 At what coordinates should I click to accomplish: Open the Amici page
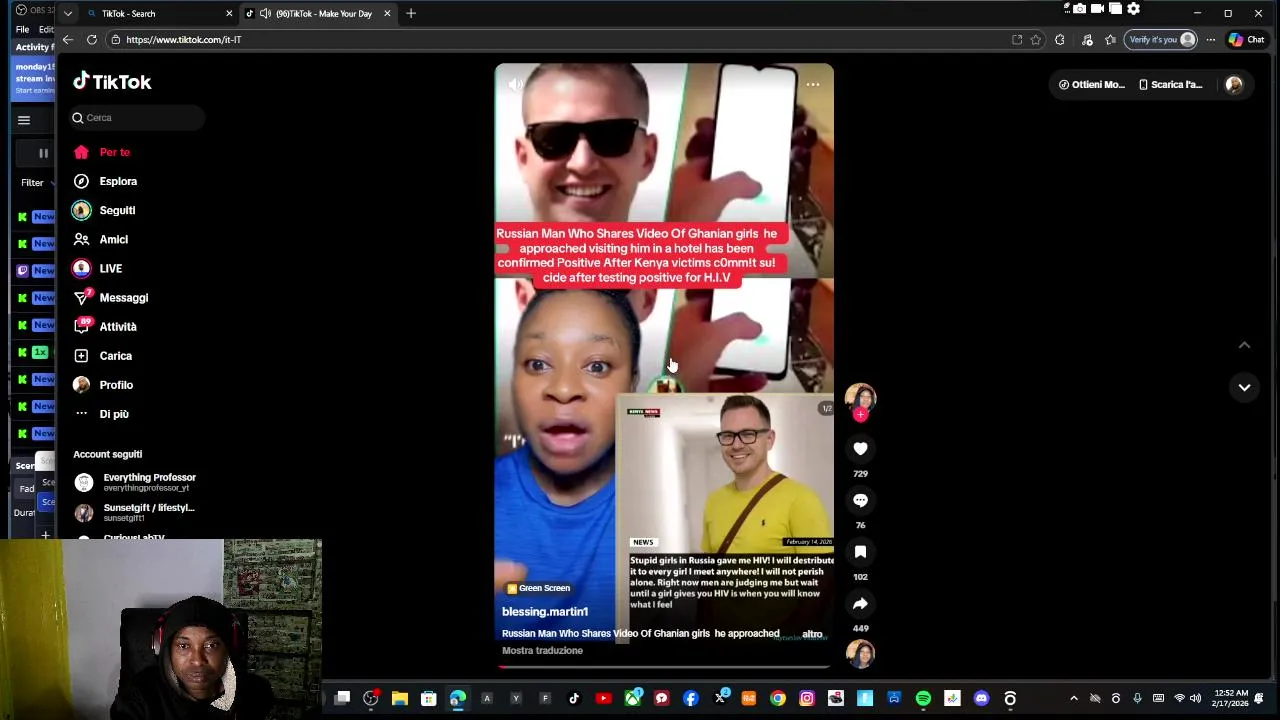click(102, 239)
